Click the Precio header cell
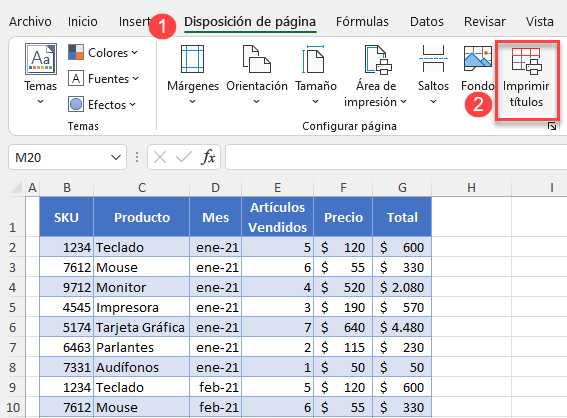Screen dimensions: 567x418 [343, 217]
